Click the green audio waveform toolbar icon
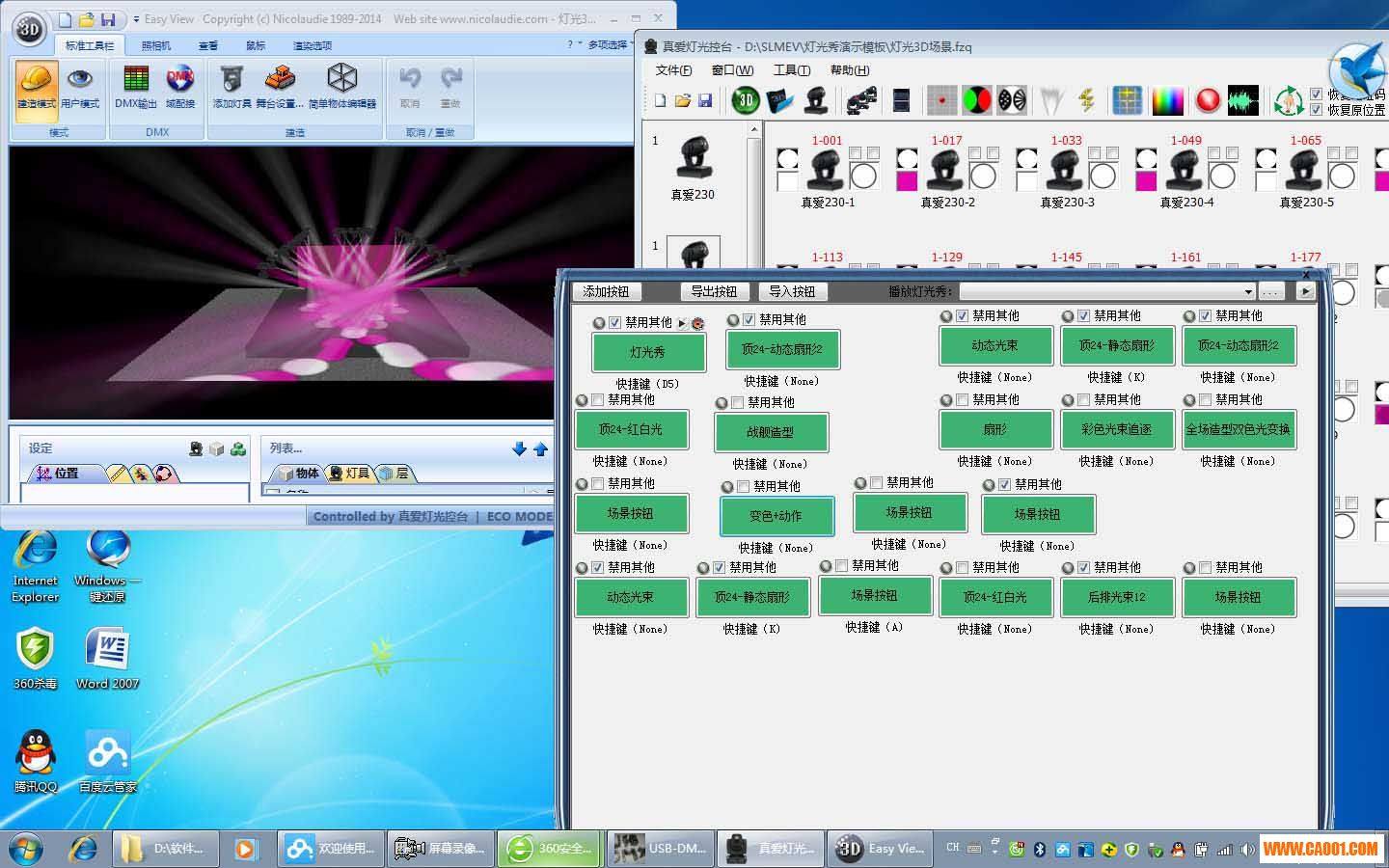Image resolution: width=1389 pixels, height=868 pixels. pos(1243,100)
